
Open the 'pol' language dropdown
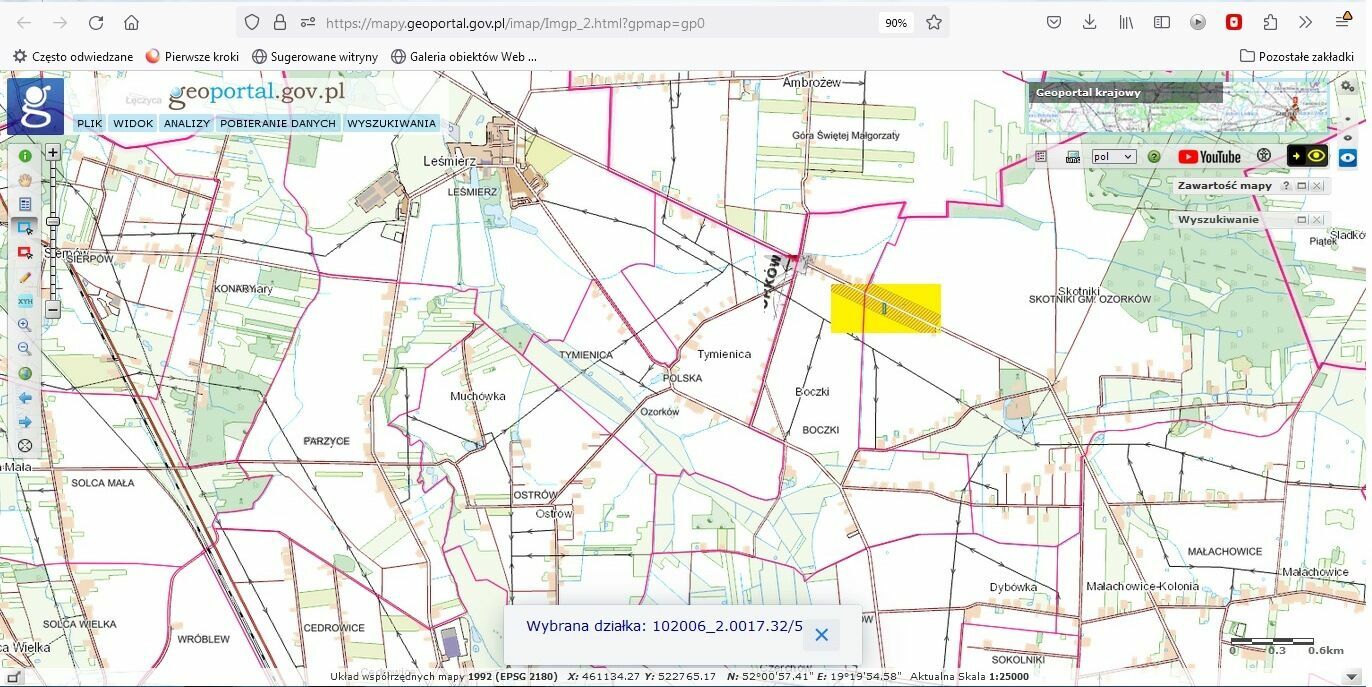pos(1113,157)
